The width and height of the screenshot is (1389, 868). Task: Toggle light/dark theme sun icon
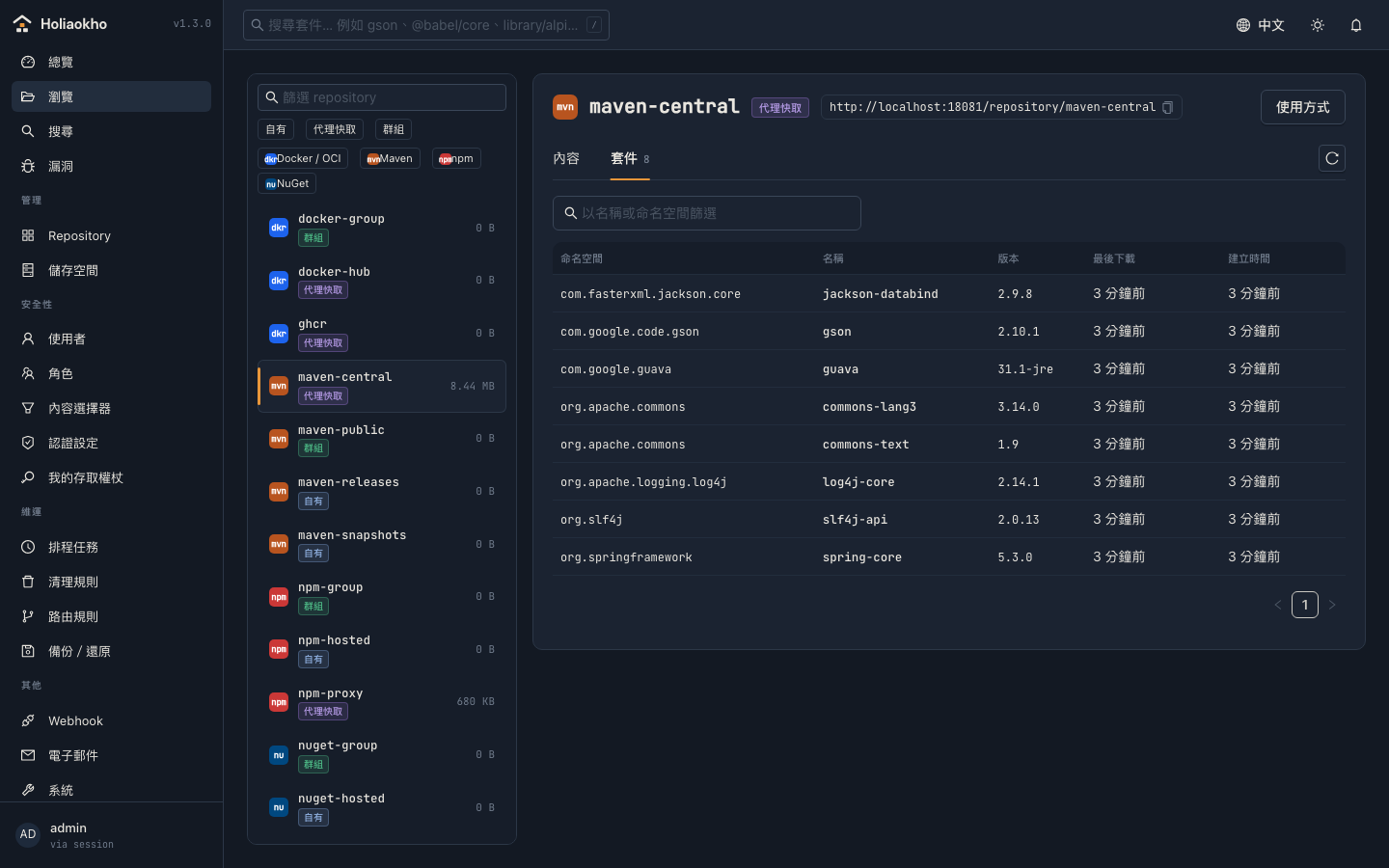[x=1318, y=25]
